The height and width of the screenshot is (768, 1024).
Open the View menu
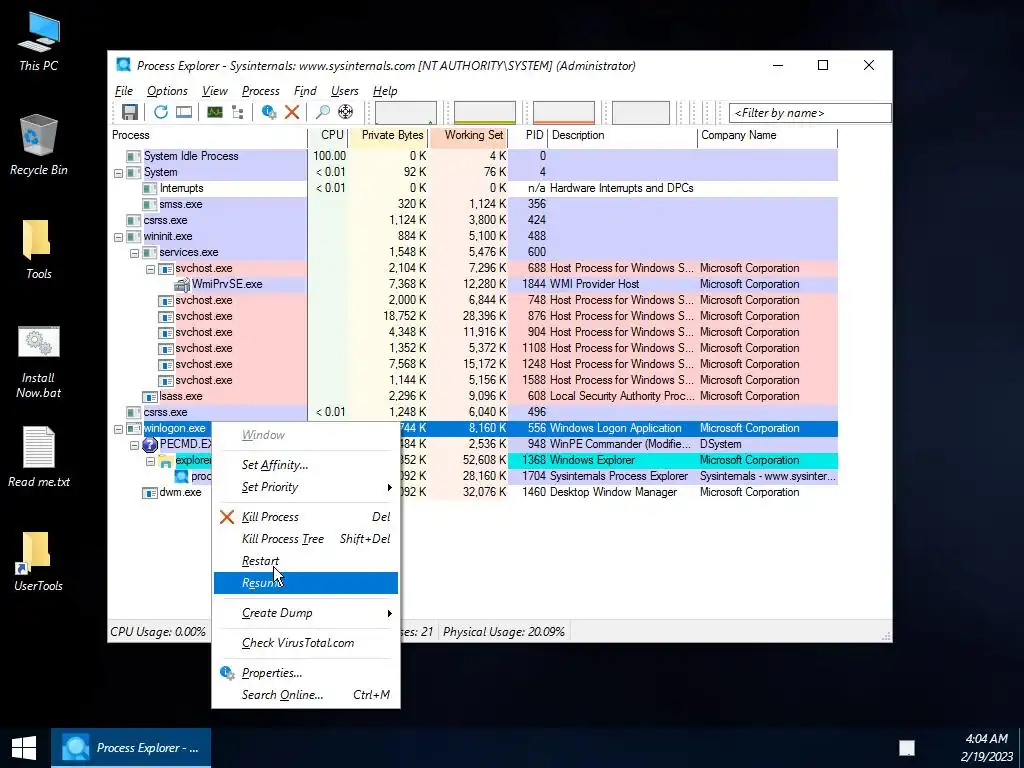point(215,91)
